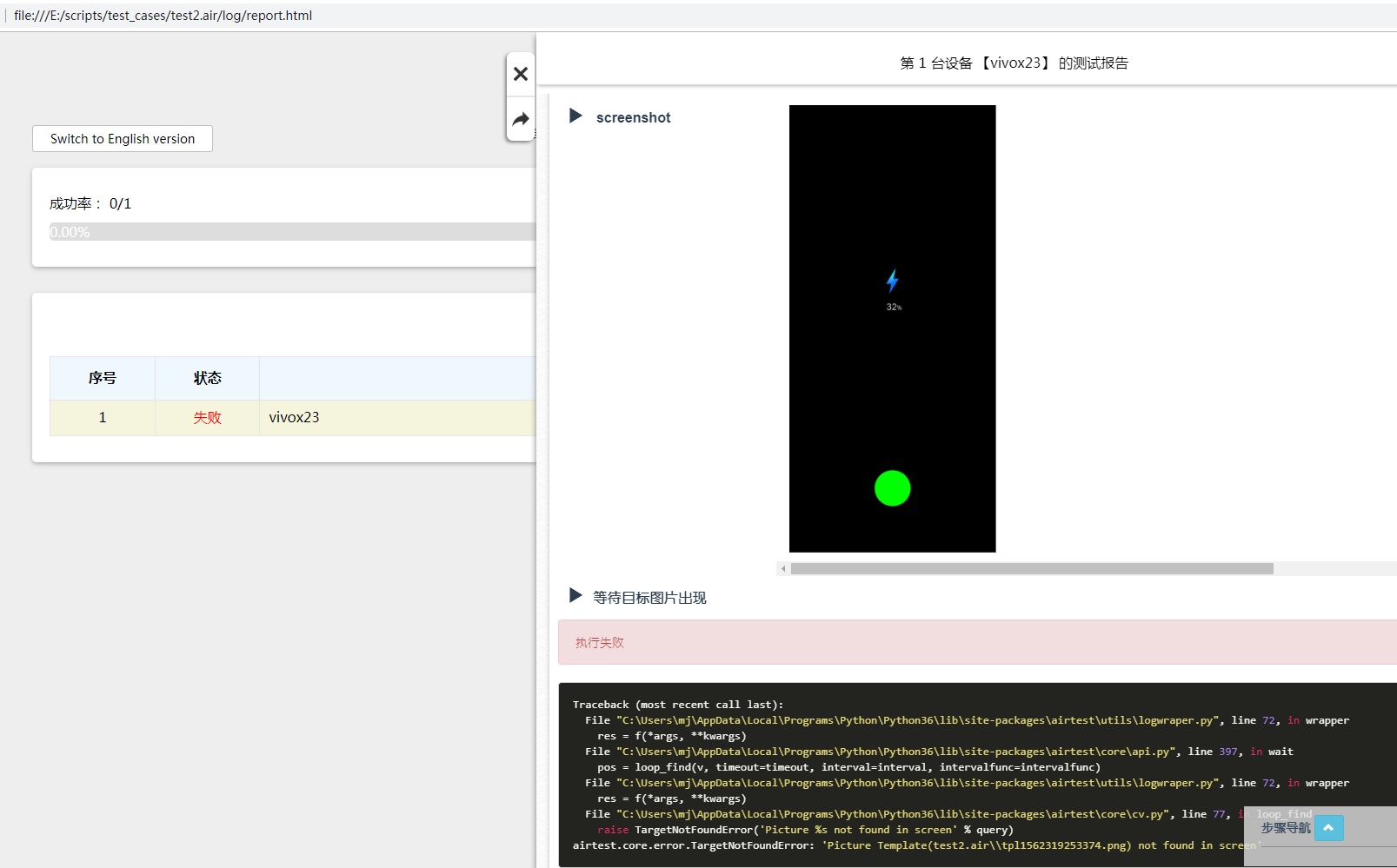The width and height of the screenshot is (1397, 868).
Task: Click the green touch-point circle on screenshot
Action: click(x=892, y=488)
